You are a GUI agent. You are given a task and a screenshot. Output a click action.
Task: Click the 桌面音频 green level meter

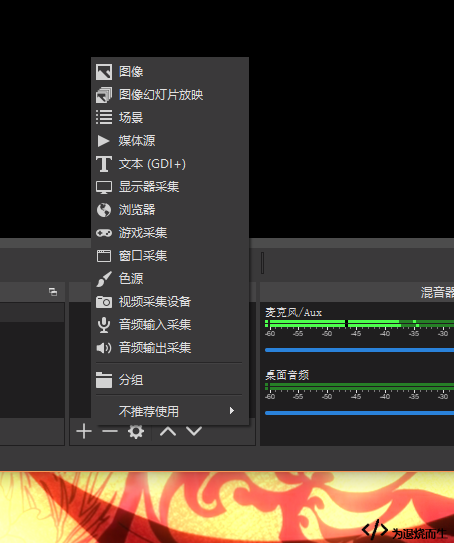[359, 386]
